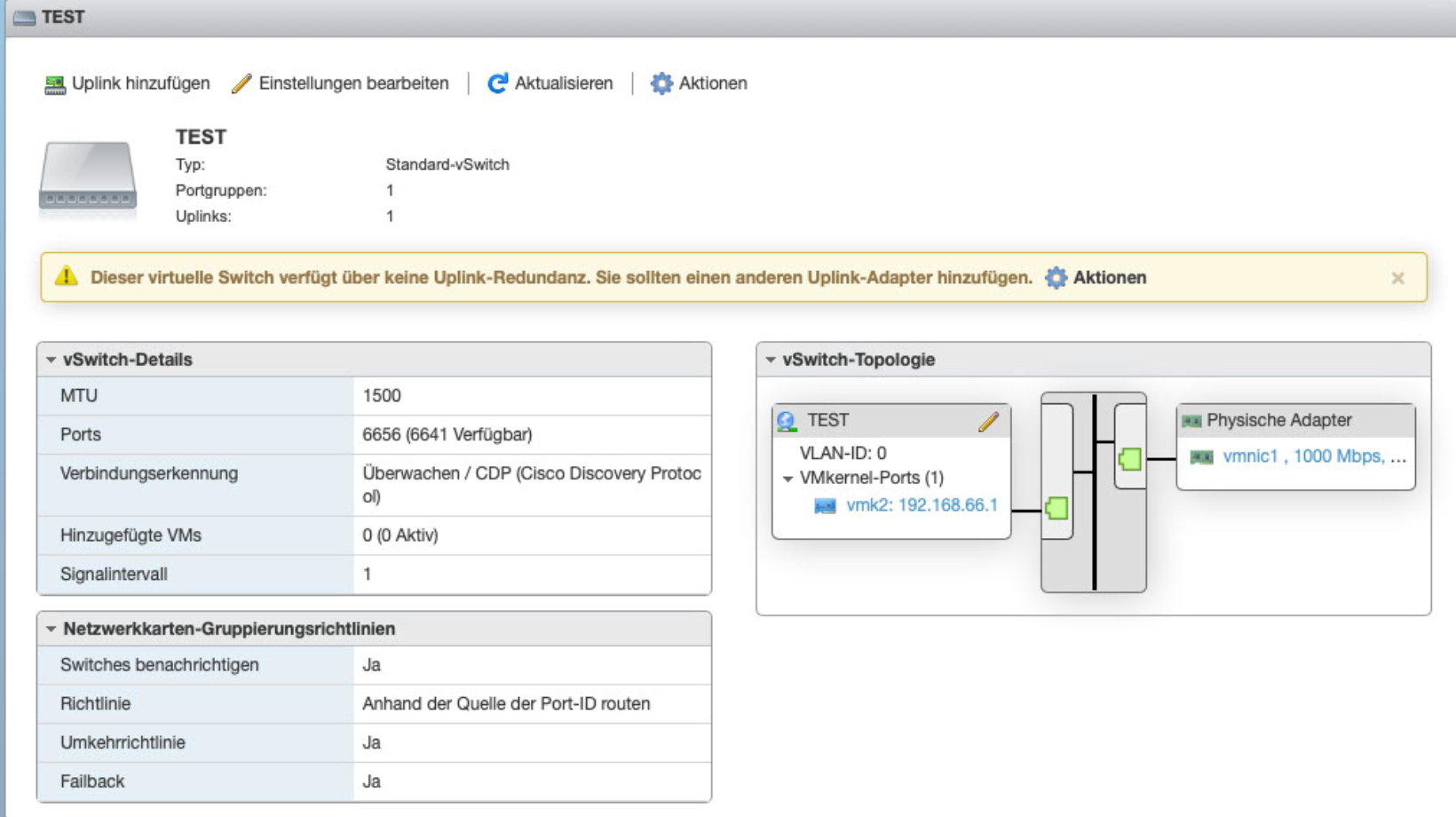Dismiss the uplink redundancy warning
The image size is (1456, 817).
pyautogui.click(x=1397, y=278)
